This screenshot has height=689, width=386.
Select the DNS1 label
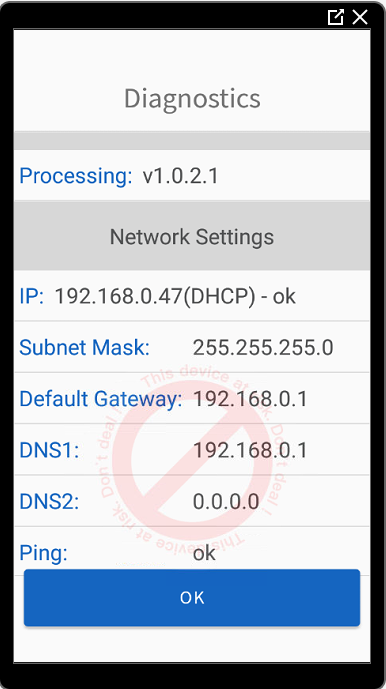pyautogui.click(x=49, y=450)
